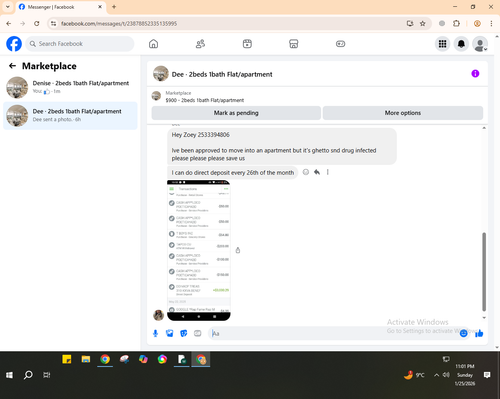Open Windows notification center icon
The image size is (500, 399).
(487, 375)
